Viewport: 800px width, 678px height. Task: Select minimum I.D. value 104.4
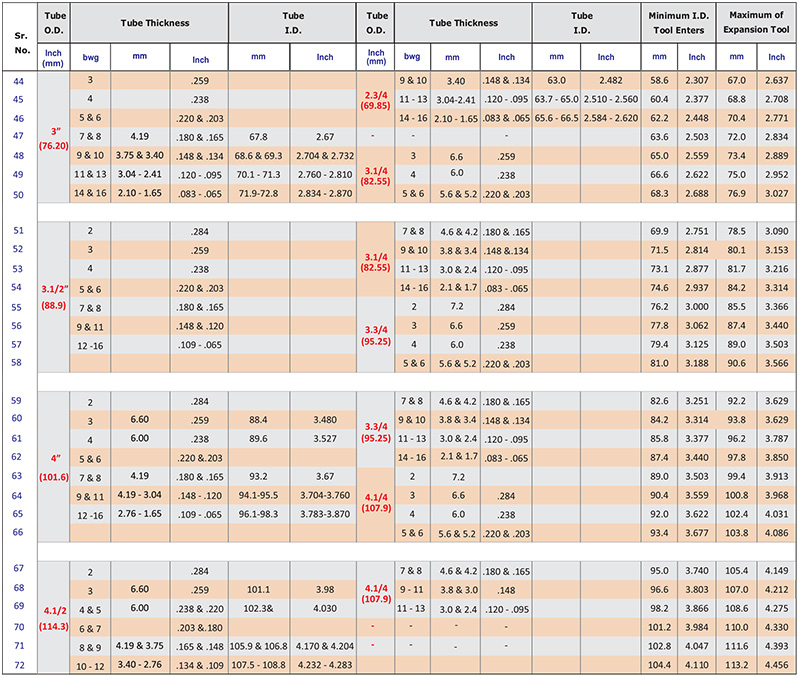point(659,665)
